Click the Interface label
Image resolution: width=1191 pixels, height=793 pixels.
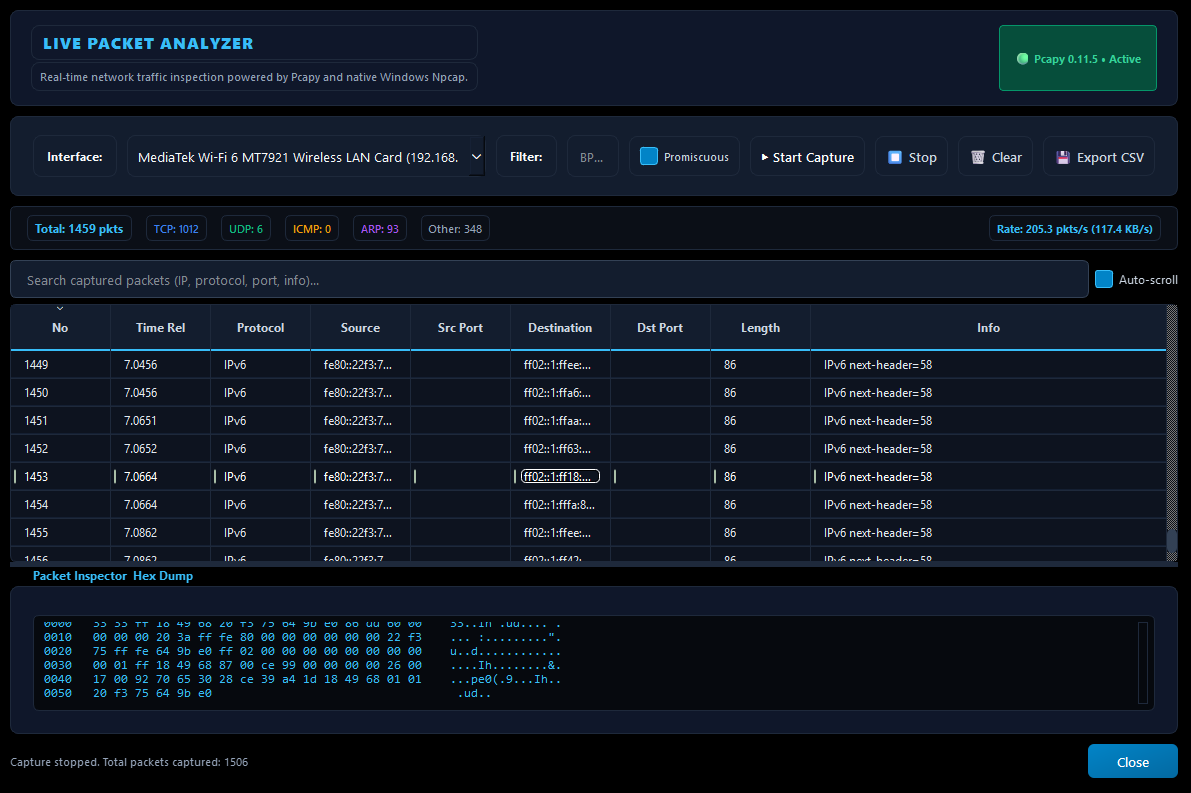point(74,156)
